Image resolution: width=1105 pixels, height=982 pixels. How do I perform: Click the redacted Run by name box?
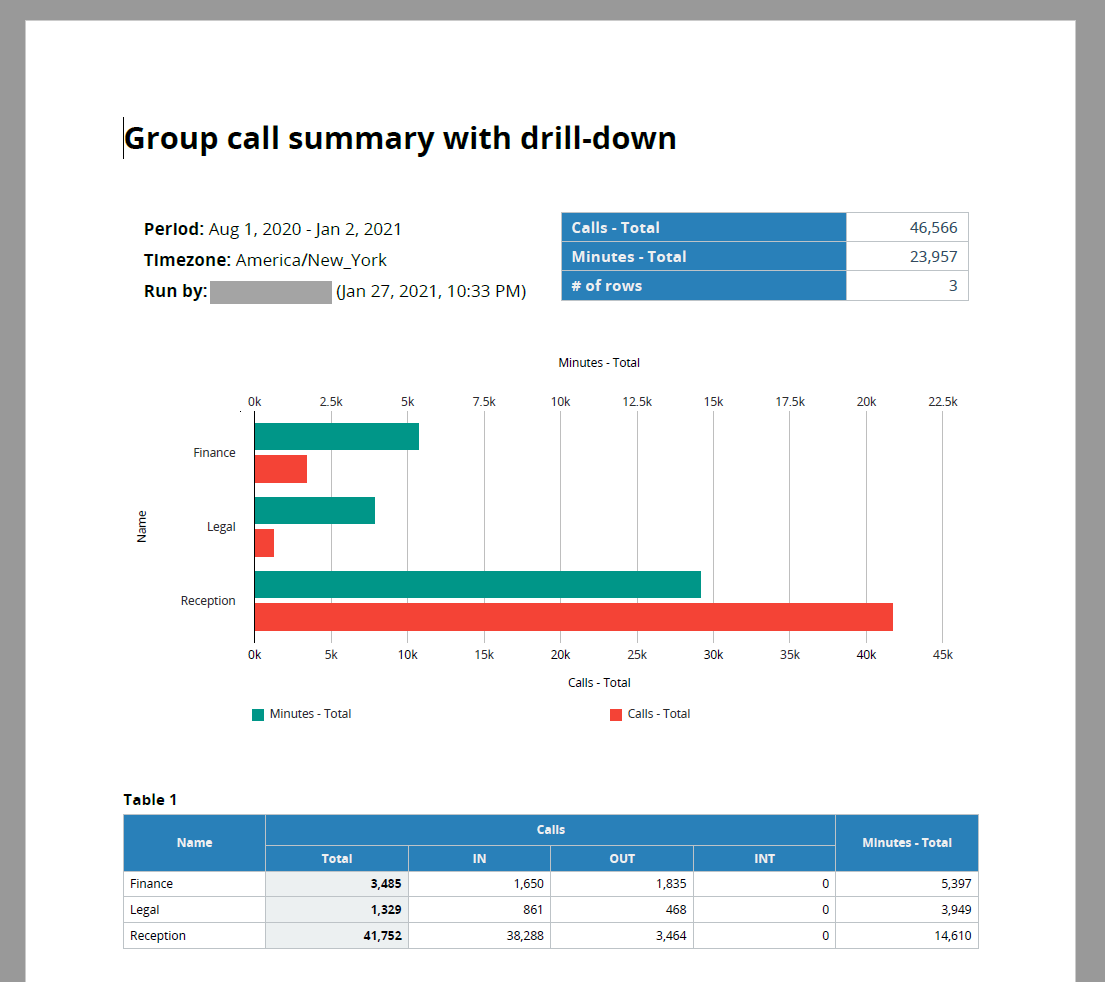click(271, 292)
